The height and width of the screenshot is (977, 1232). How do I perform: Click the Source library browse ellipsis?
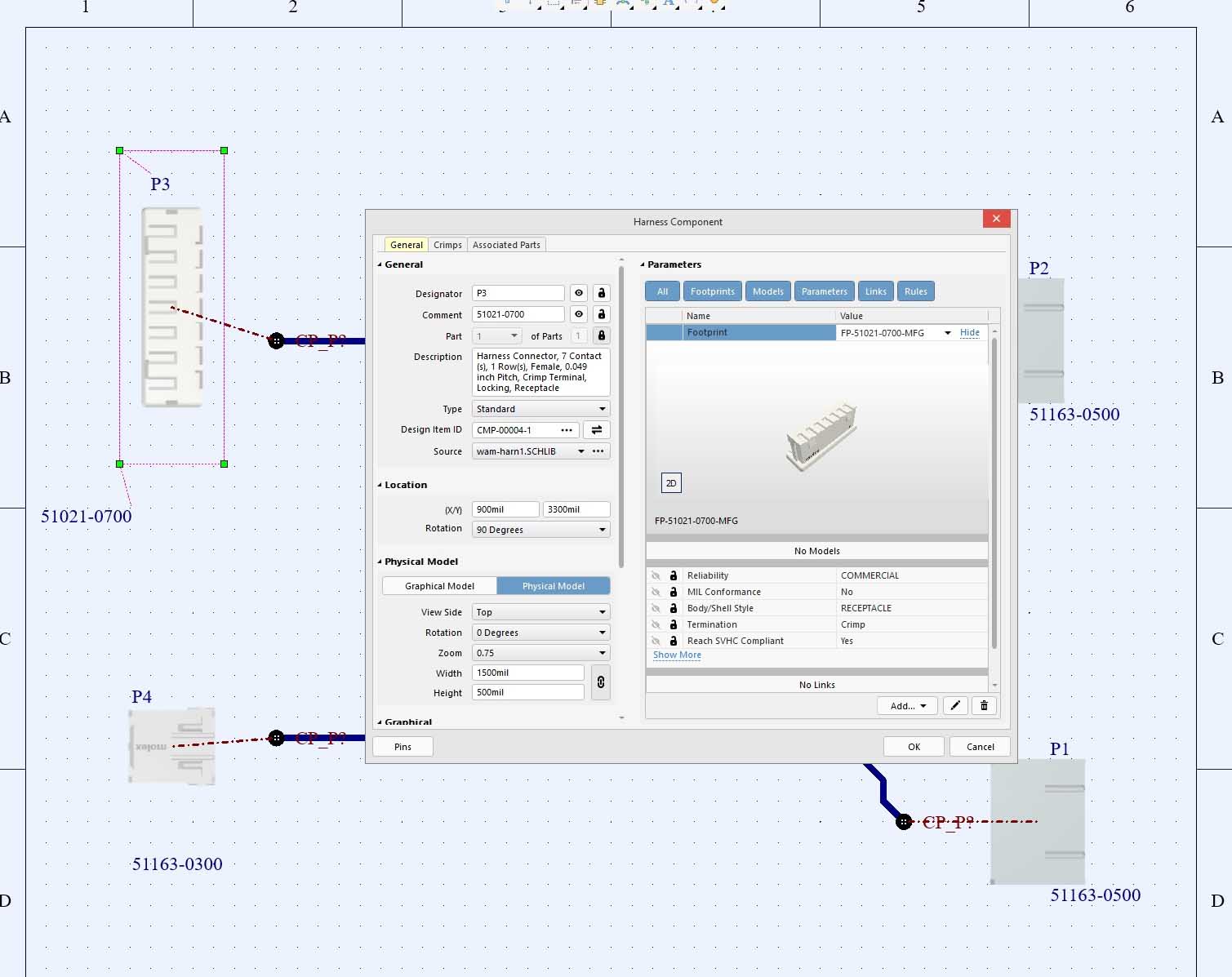[x=598, y=451]
